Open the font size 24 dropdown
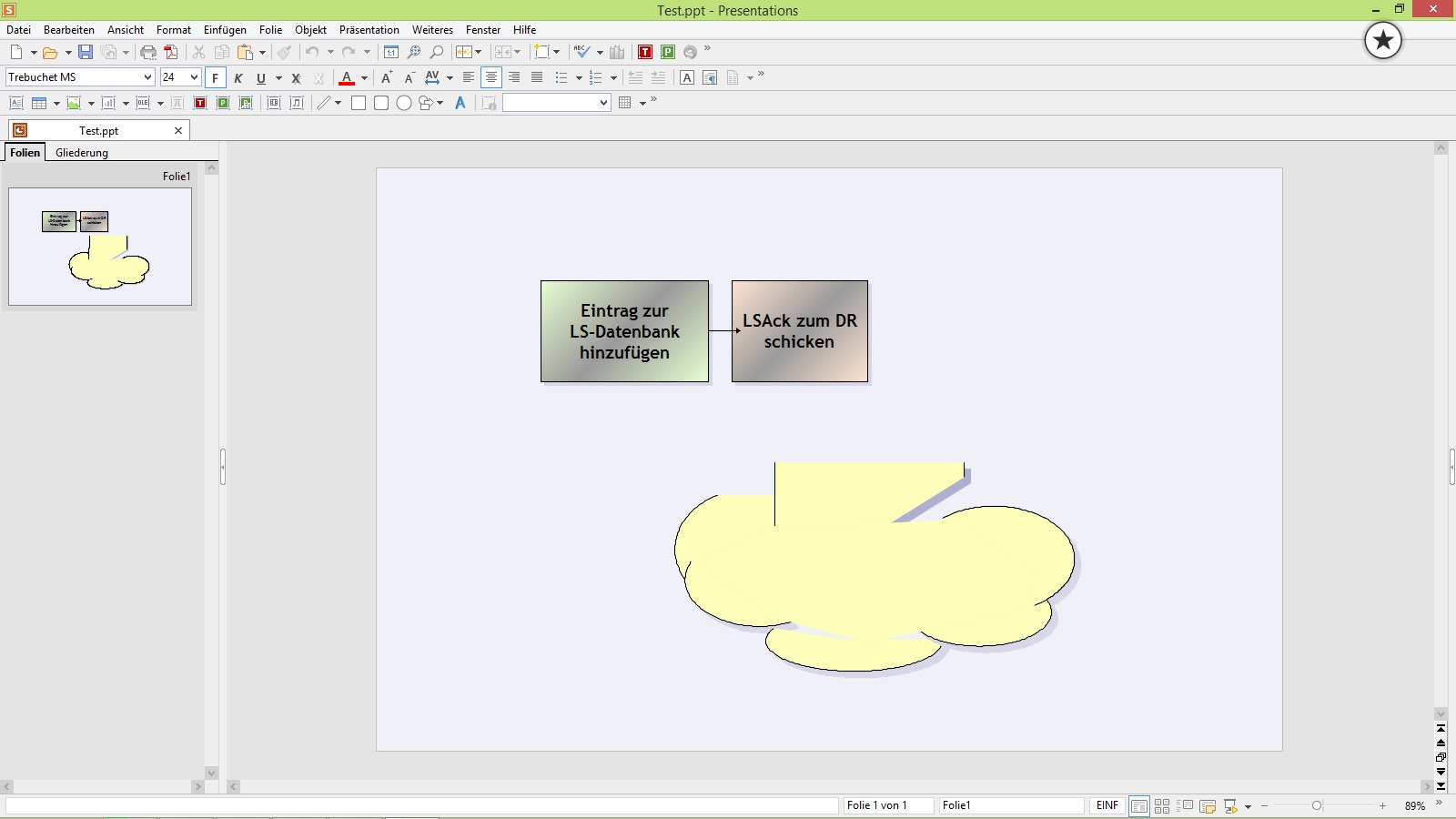Image resolution: width=1456 pixels, height=819 pixels. coord(194,77)
